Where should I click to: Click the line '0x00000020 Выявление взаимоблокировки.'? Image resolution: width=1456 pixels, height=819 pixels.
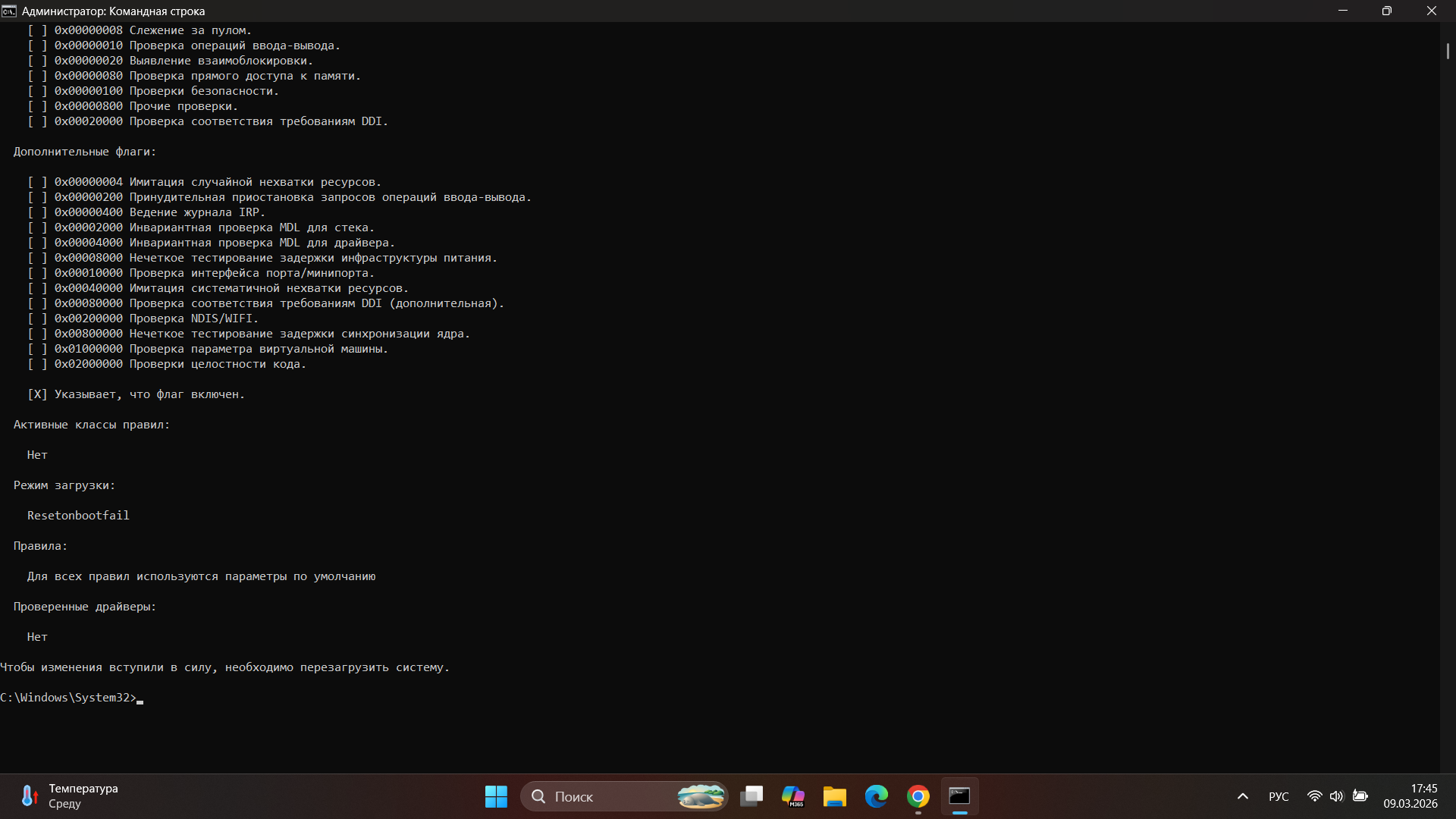click(184, 61)
